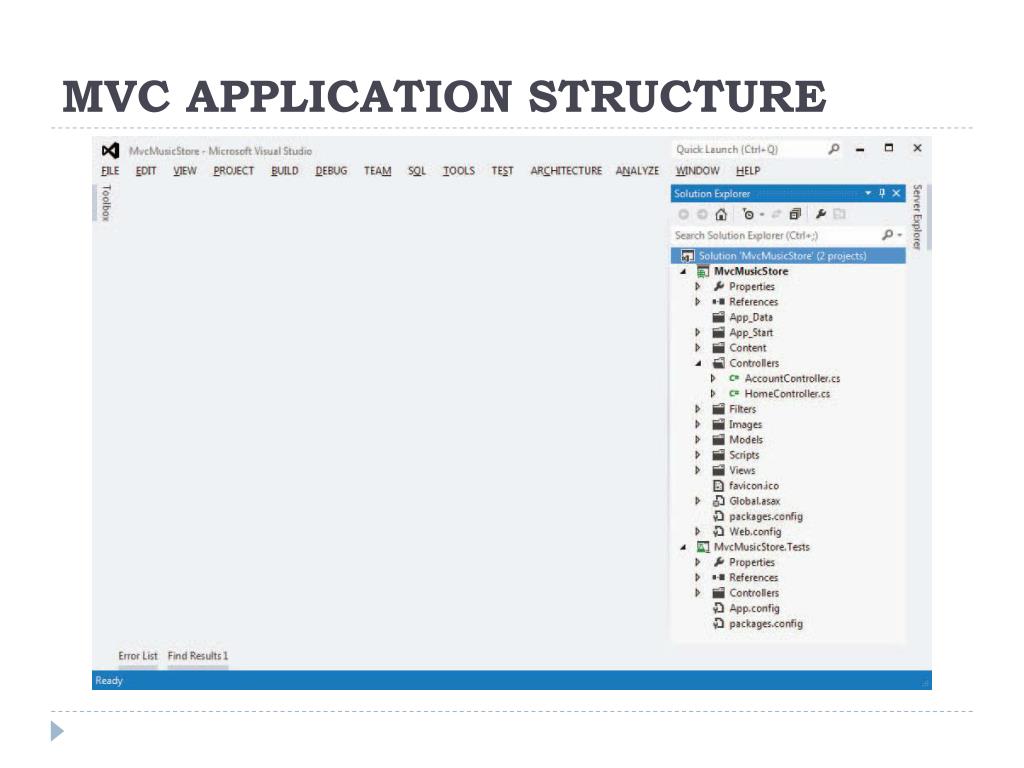The image size is (1024, 768).
Task: Open the WINDOW menu
Action: [697, 171]
